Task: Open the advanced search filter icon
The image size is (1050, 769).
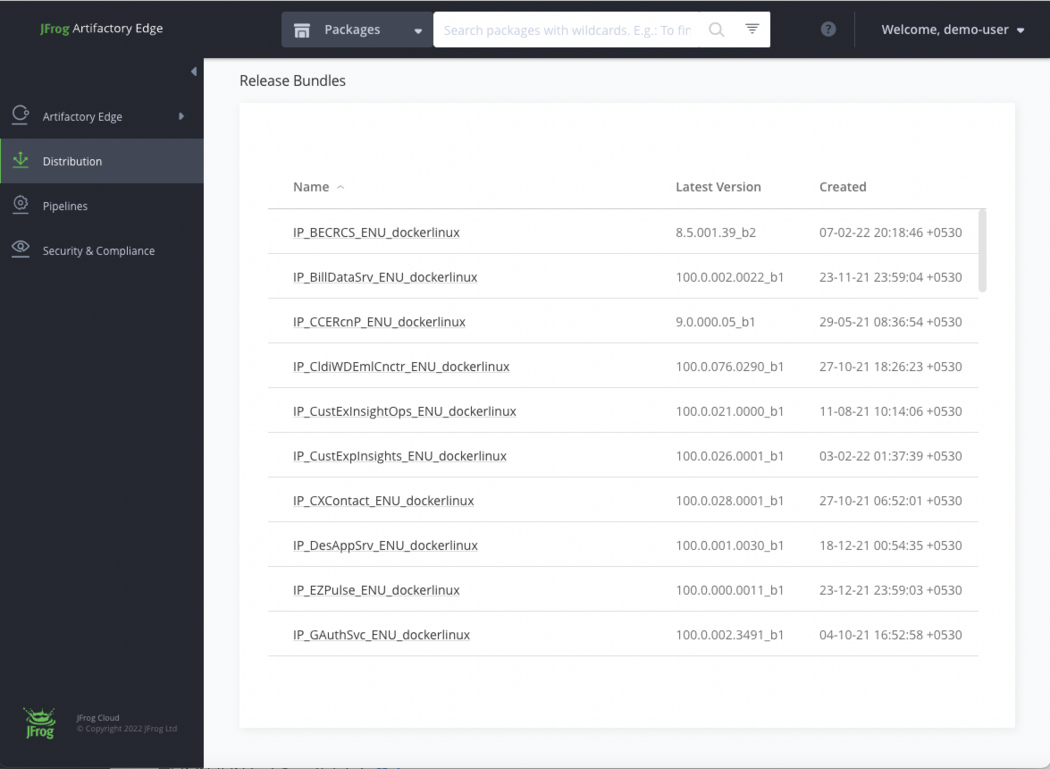Action: point(752,29)
